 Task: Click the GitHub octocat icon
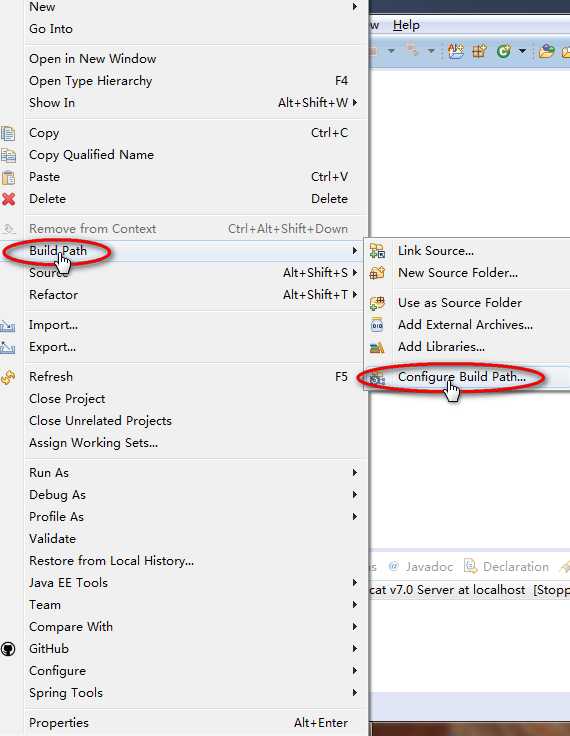[x=8, y=649]
